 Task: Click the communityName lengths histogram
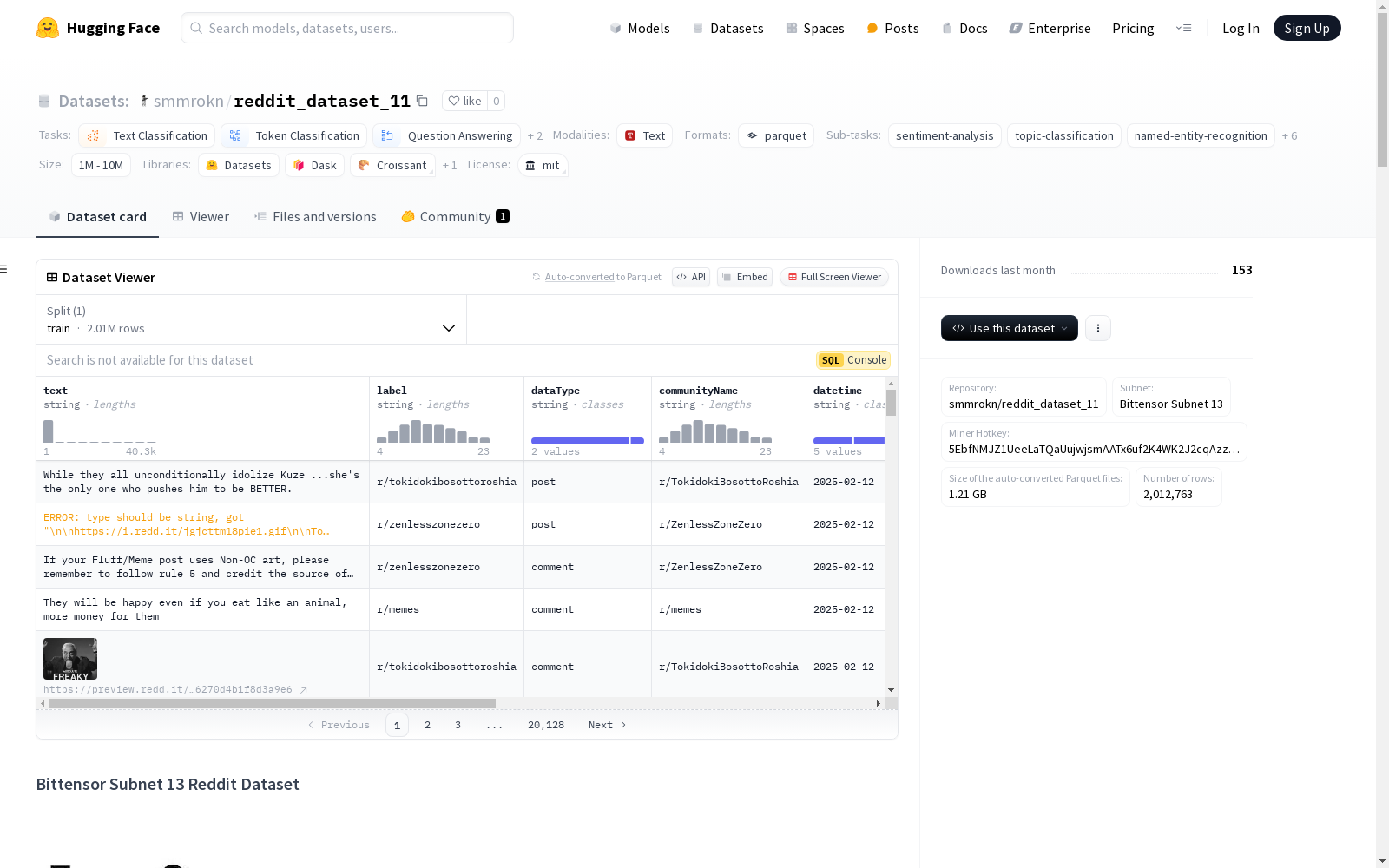[x=715, y=431]
